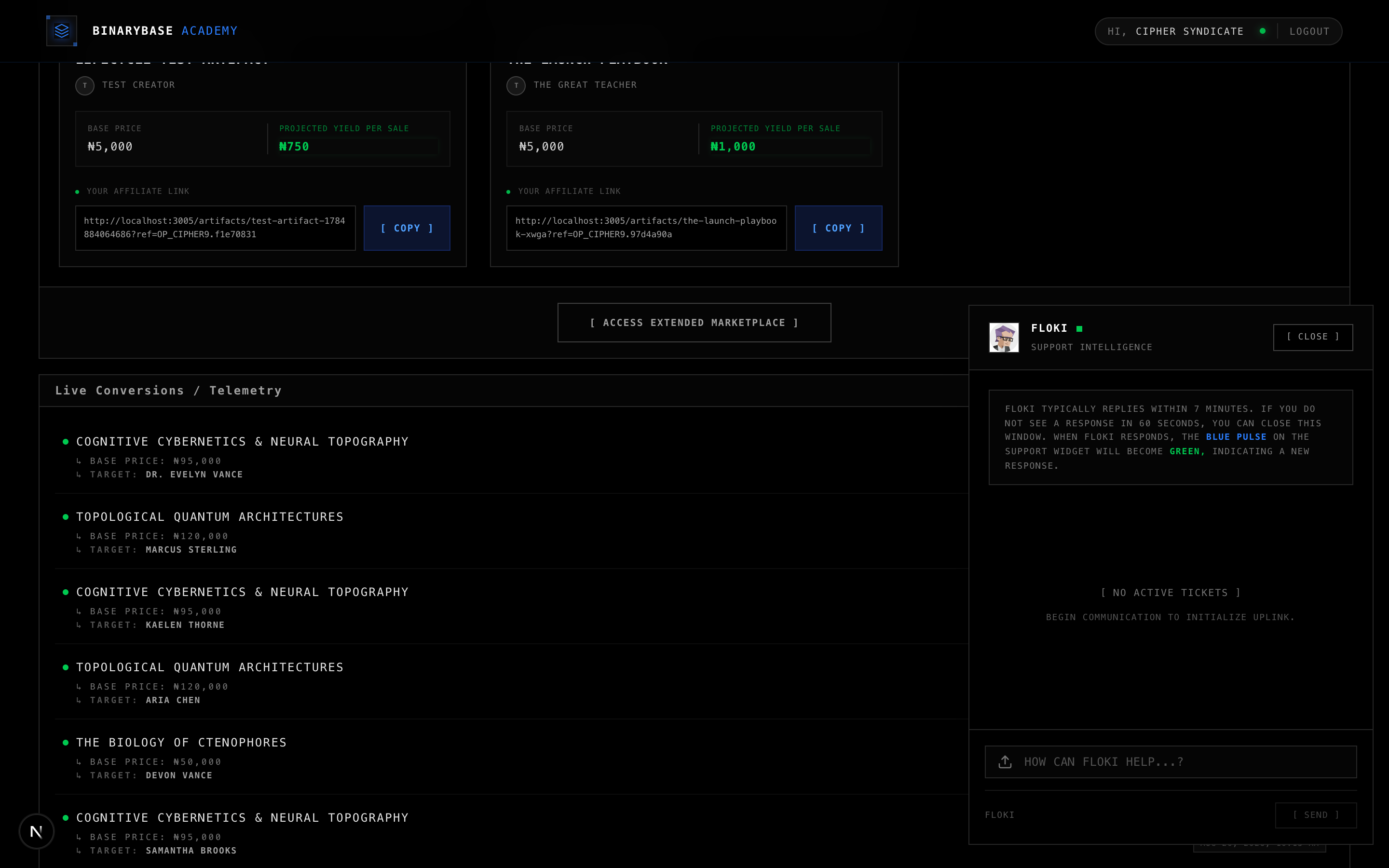1389x868 pixels.
Task: Click The Great Teacher card's ₦5,000 base price
Action: pyautogui.click(x=541, y=147)
